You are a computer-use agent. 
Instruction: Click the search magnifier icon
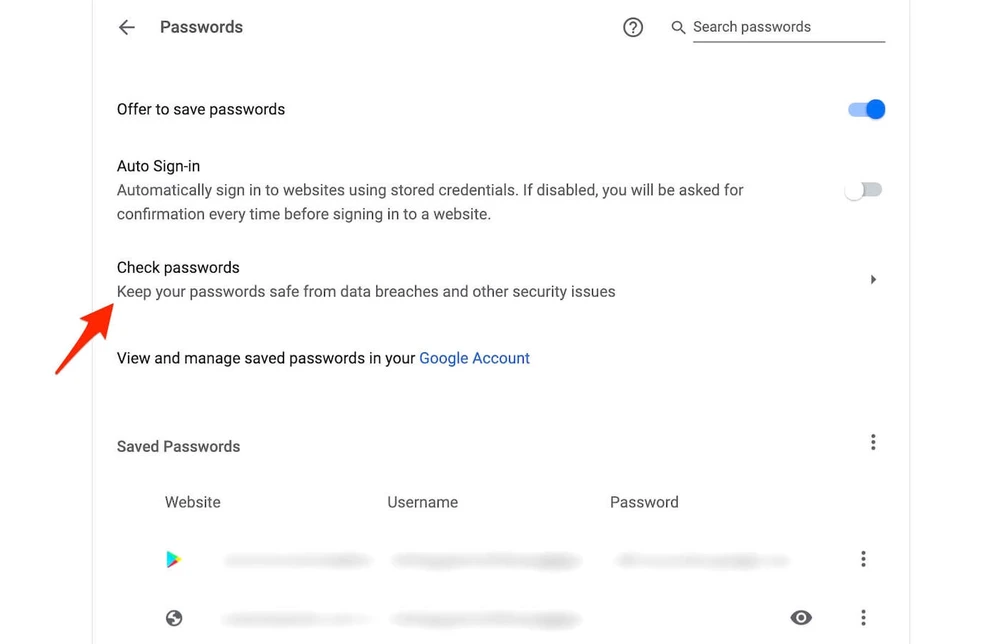(x=678, y=27)
